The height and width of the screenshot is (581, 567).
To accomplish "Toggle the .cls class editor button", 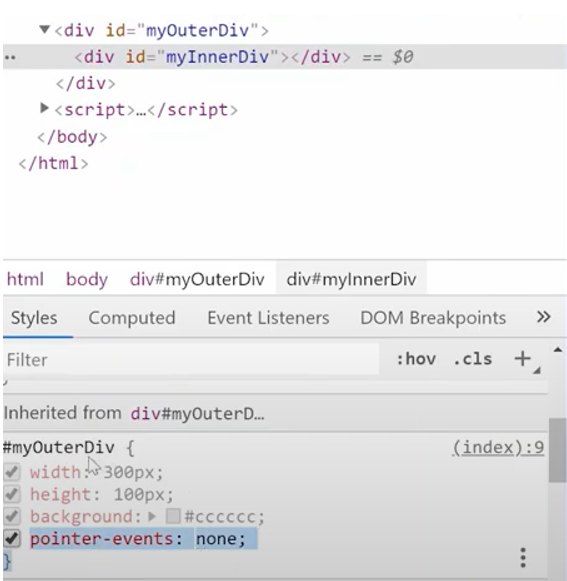I will coord(473,359).
